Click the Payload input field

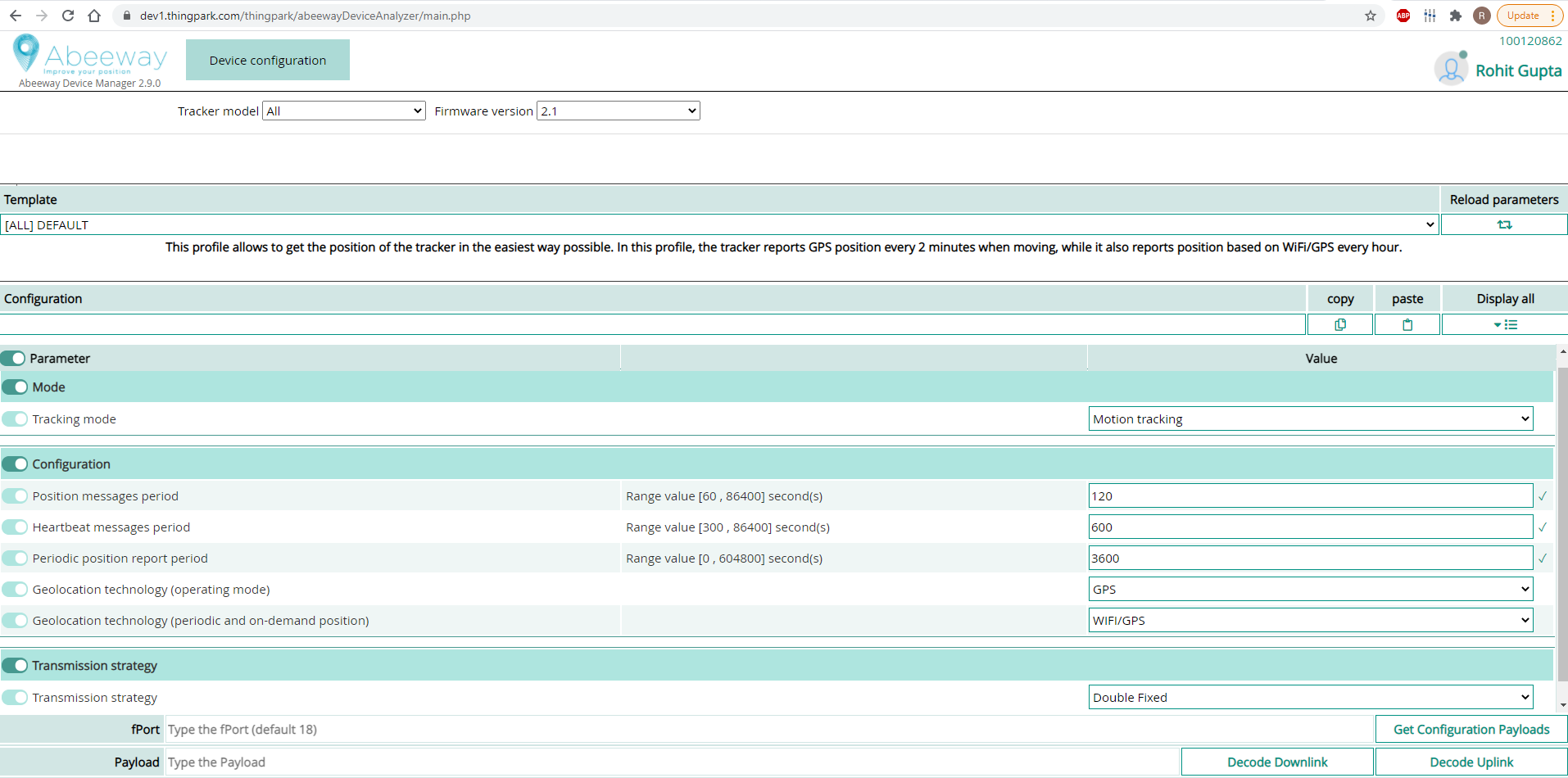[x=673, y=762]
